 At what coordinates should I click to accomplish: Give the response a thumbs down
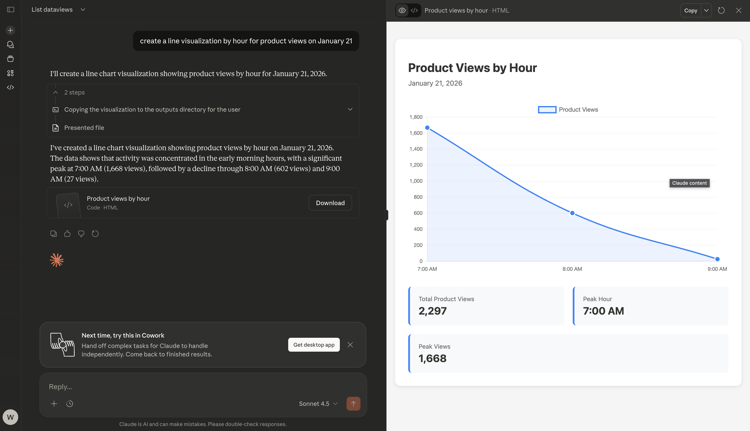[x=82, y=234]
